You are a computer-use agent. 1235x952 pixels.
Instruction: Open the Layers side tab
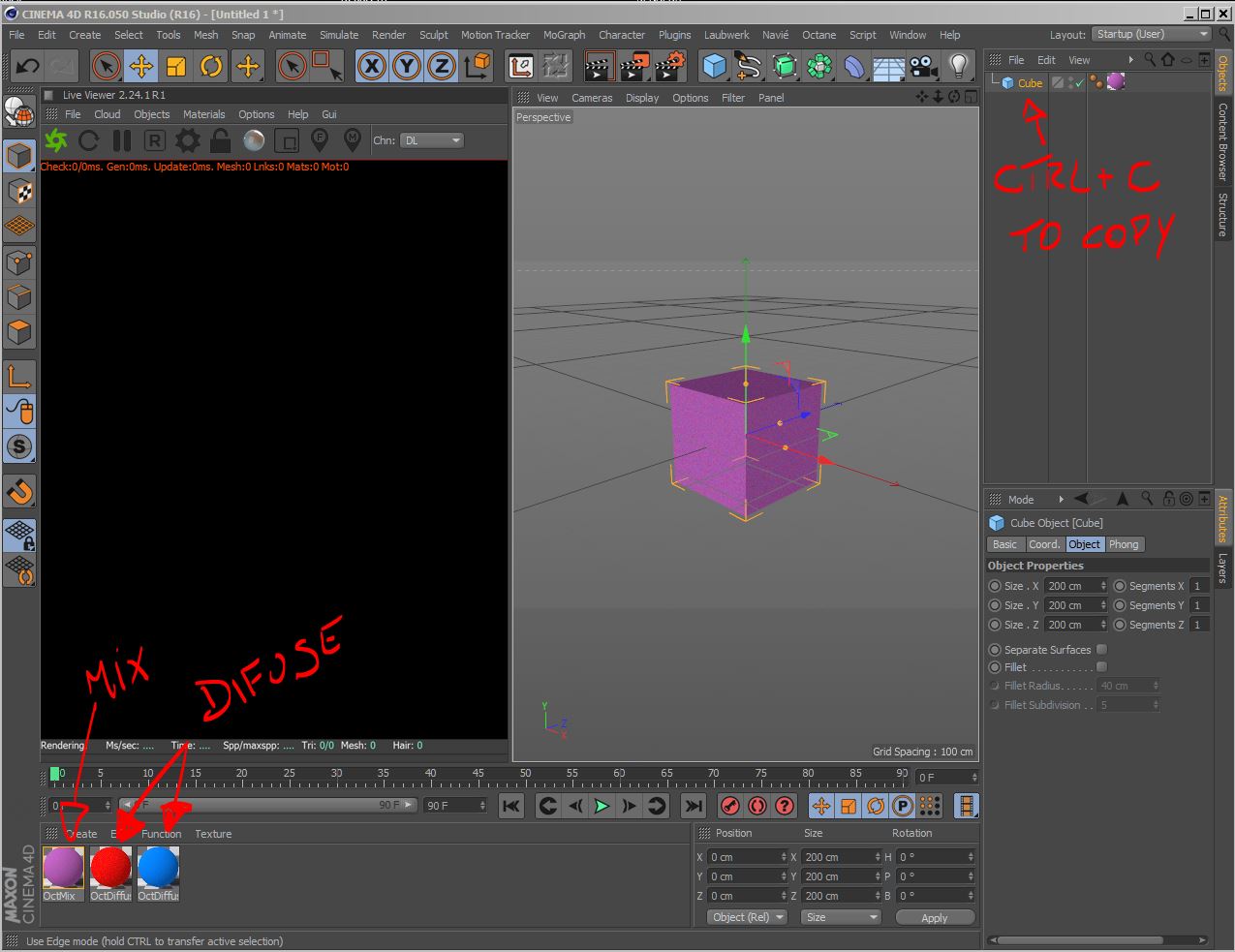(x=1222, y=568)
